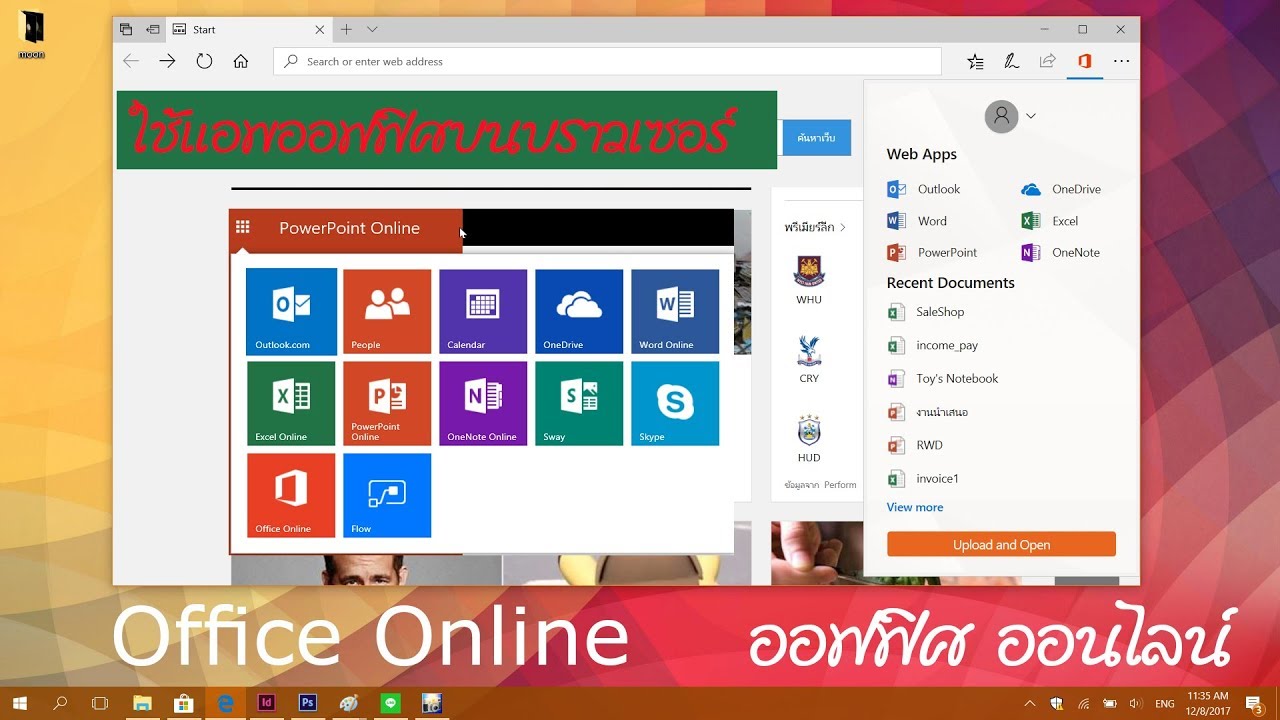The height and width of the screenshot is (720, 1280).
Task: Click the Share icon in Edge toolbar
Action: pyautogui.click(x=1047, y=61)
